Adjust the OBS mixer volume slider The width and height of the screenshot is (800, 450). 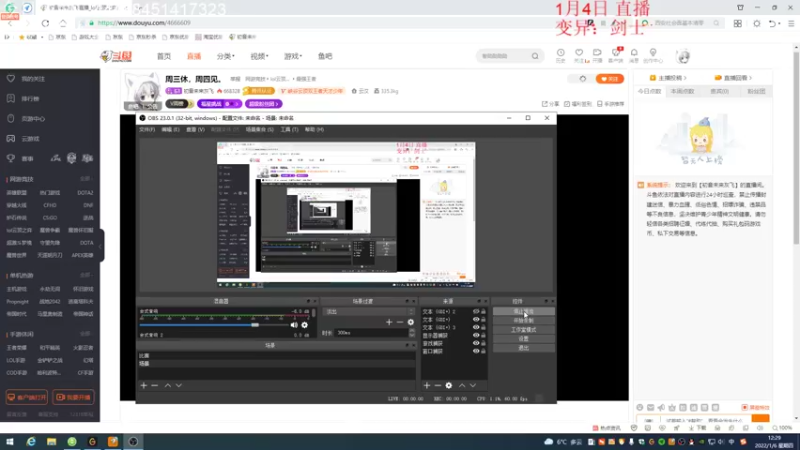click(x=255, y=325)
